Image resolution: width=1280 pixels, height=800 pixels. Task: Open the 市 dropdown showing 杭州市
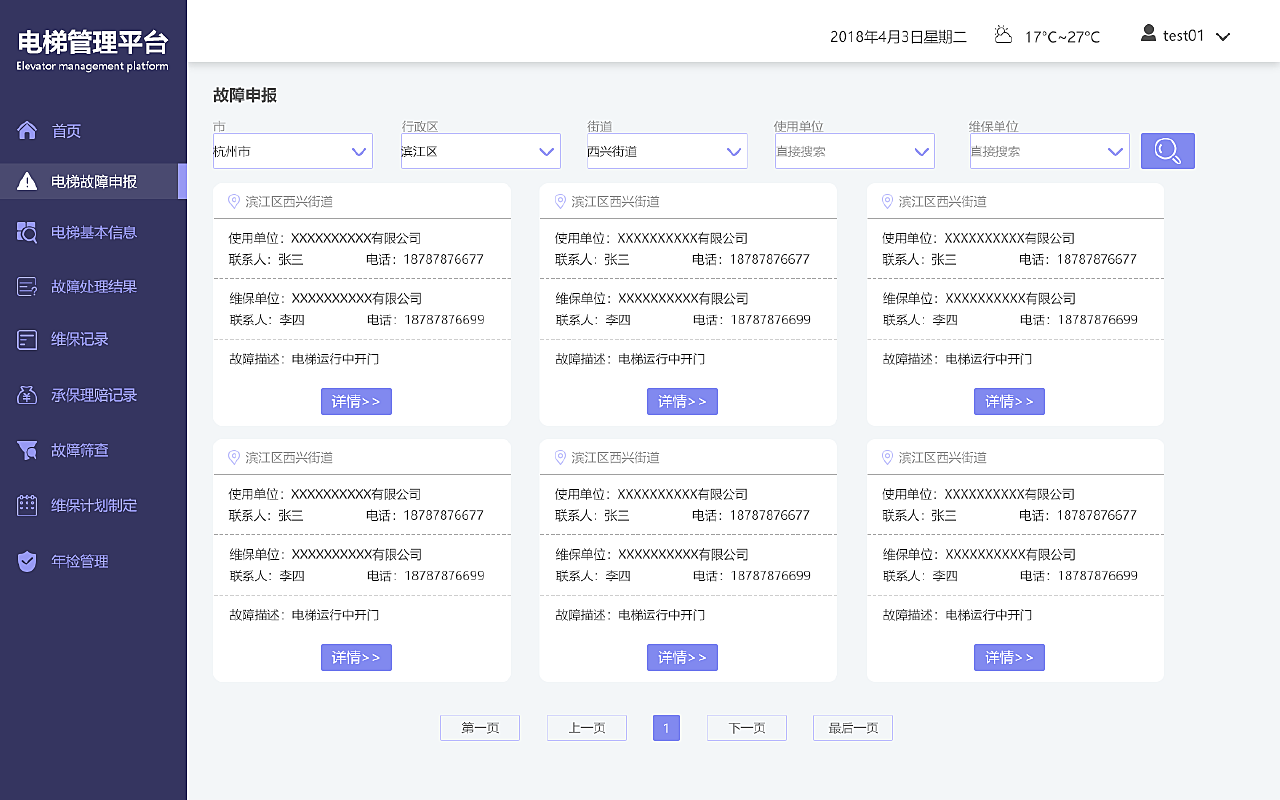[x=292, y=151]
